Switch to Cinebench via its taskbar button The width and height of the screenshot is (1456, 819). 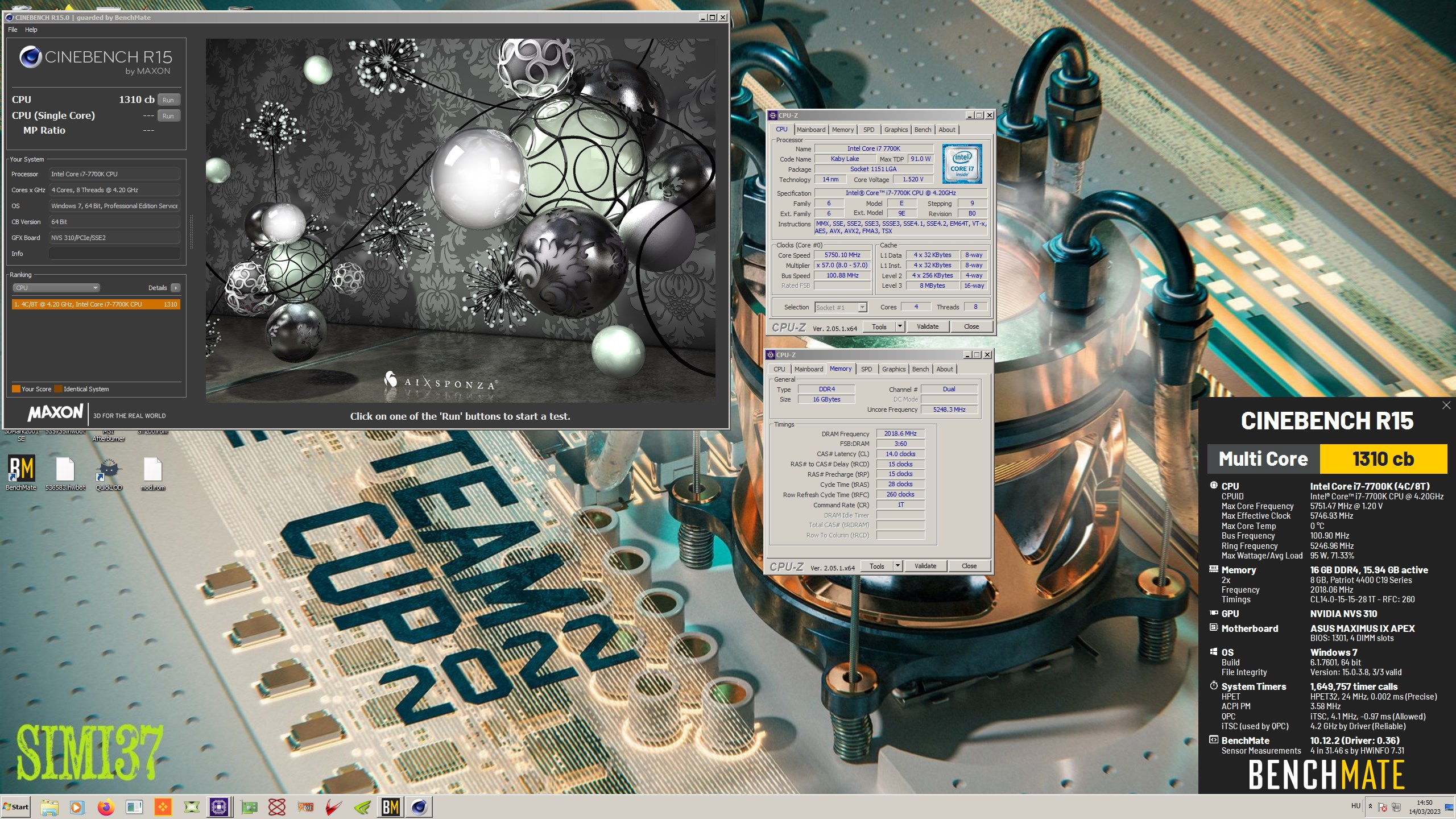(419, 807)
